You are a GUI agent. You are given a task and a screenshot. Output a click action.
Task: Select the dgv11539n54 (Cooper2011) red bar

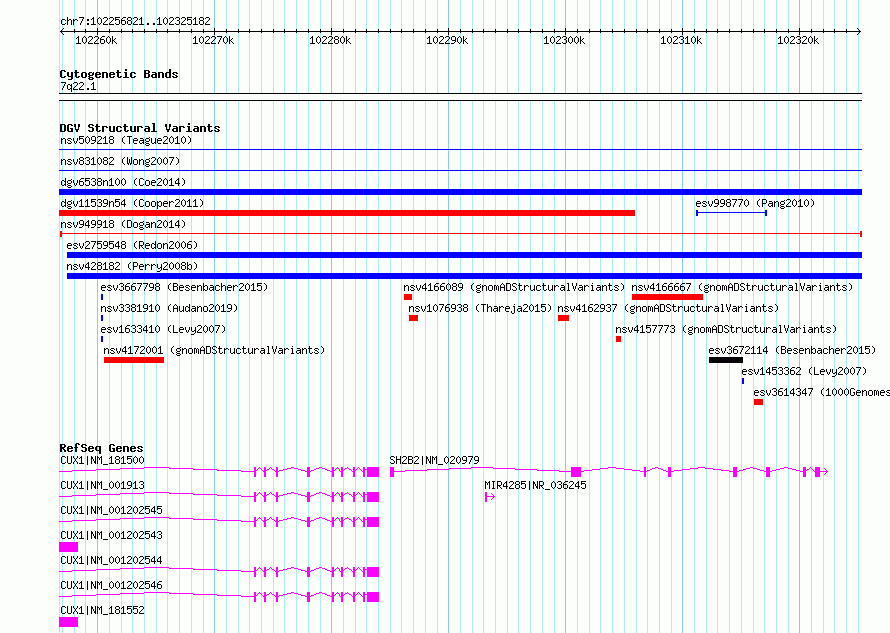pos(347,213)
